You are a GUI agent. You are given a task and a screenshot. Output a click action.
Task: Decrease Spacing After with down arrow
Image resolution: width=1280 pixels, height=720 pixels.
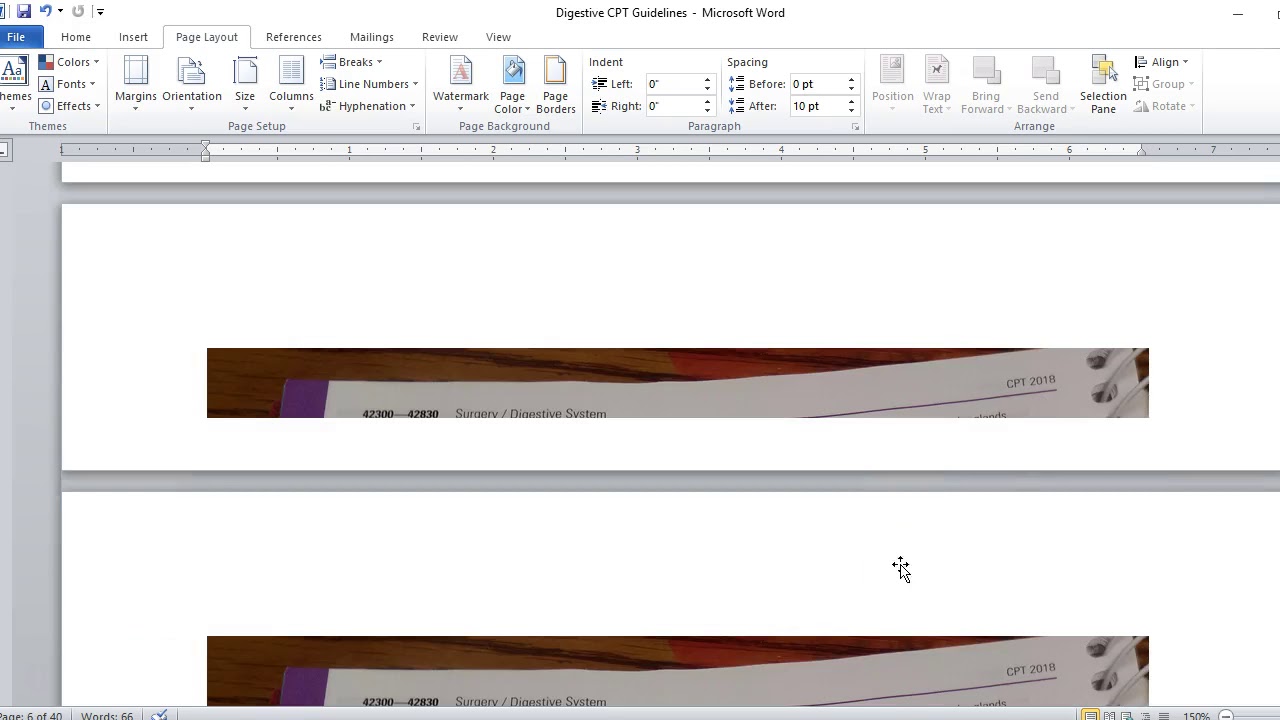[x=851, y=111]
